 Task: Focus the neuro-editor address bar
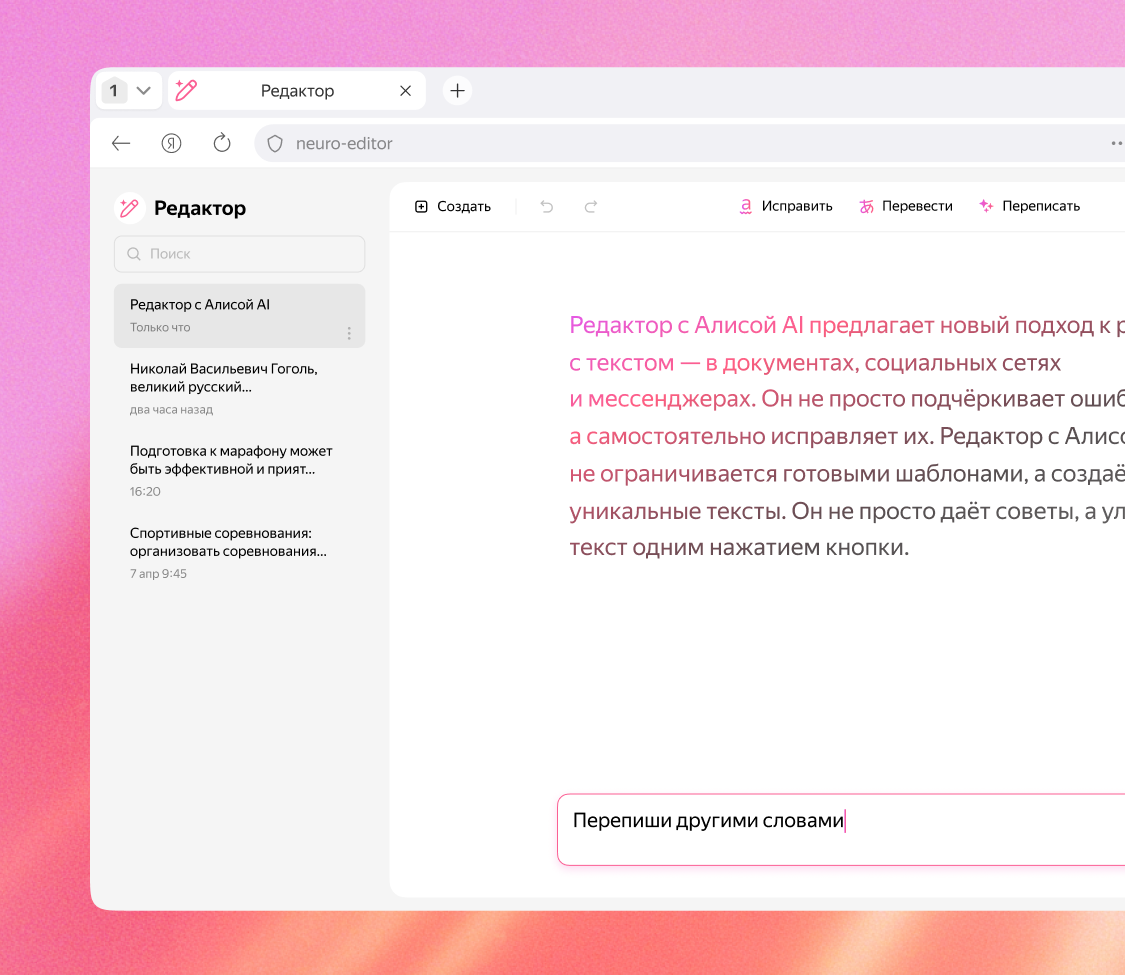click(689, 143)
